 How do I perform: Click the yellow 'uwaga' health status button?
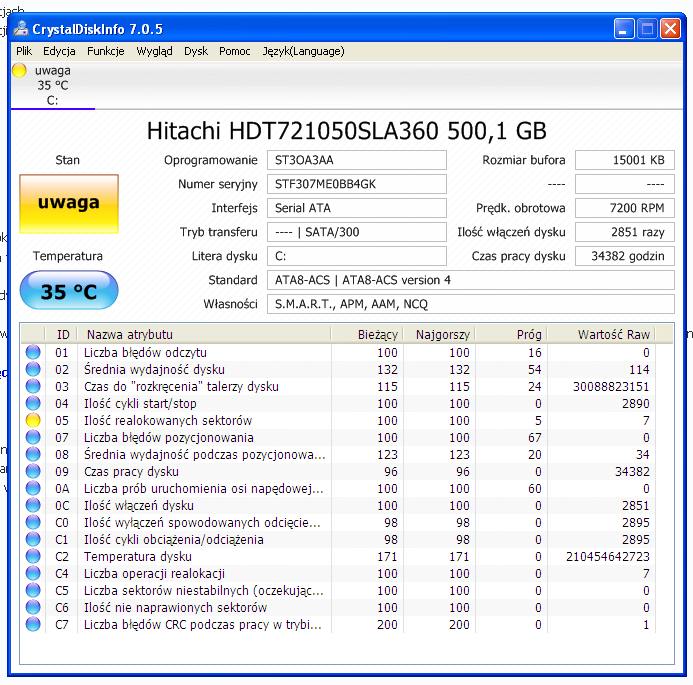click(69, 203)
